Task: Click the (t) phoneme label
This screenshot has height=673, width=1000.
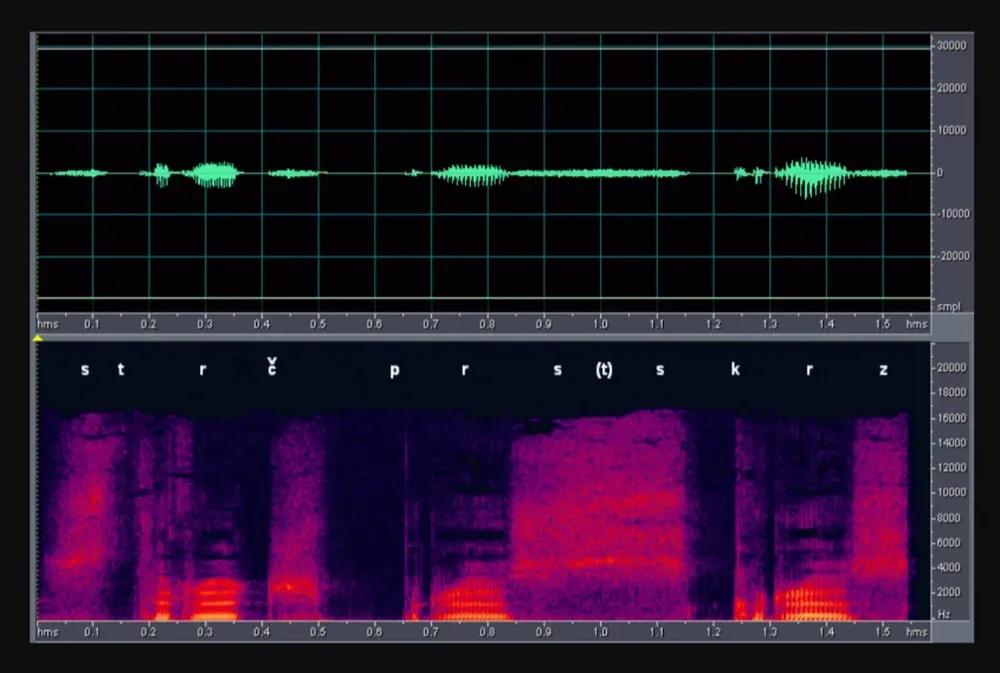Action: 603,369
